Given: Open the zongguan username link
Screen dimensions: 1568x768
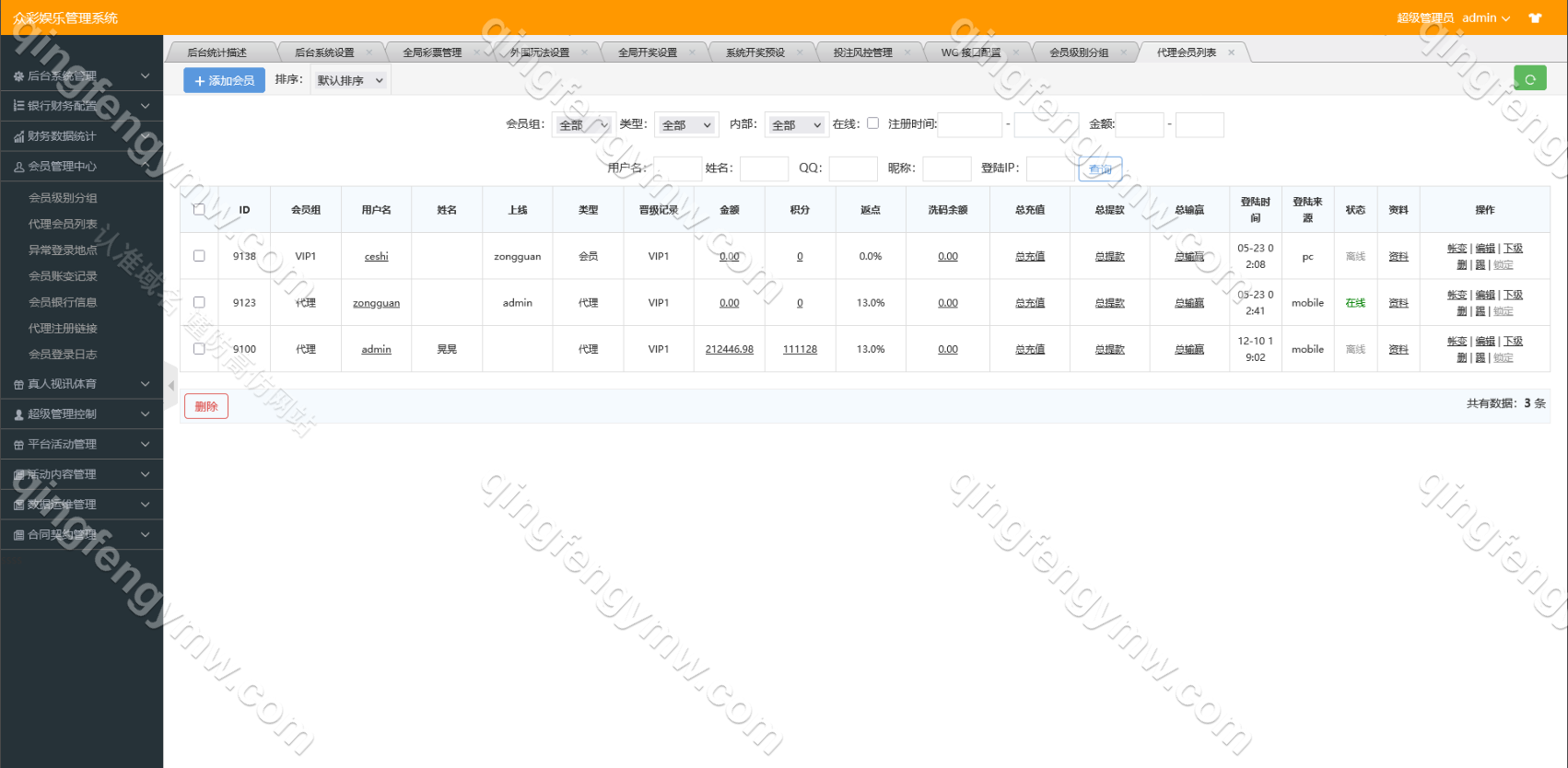Looking at the screenshot, I should [376, 303].
